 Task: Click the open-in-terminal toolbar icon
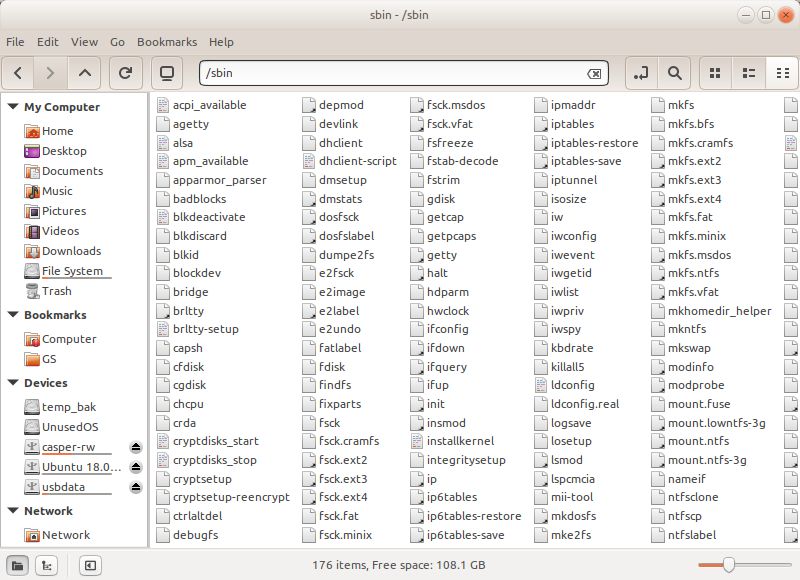pos(166,72)
